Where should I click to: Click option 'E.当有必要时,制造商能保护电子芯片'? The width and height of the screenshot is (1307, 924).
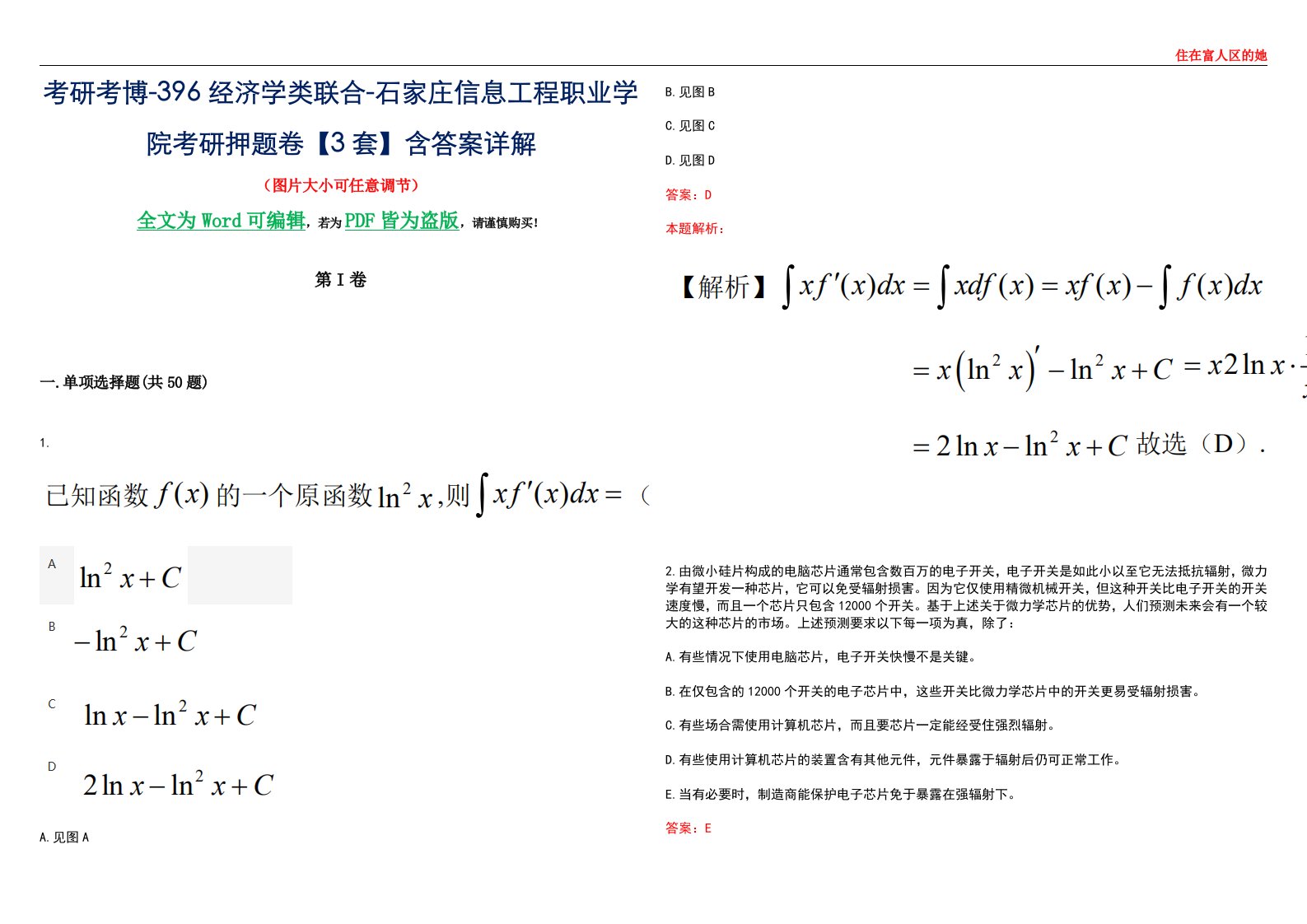[842, 795]
